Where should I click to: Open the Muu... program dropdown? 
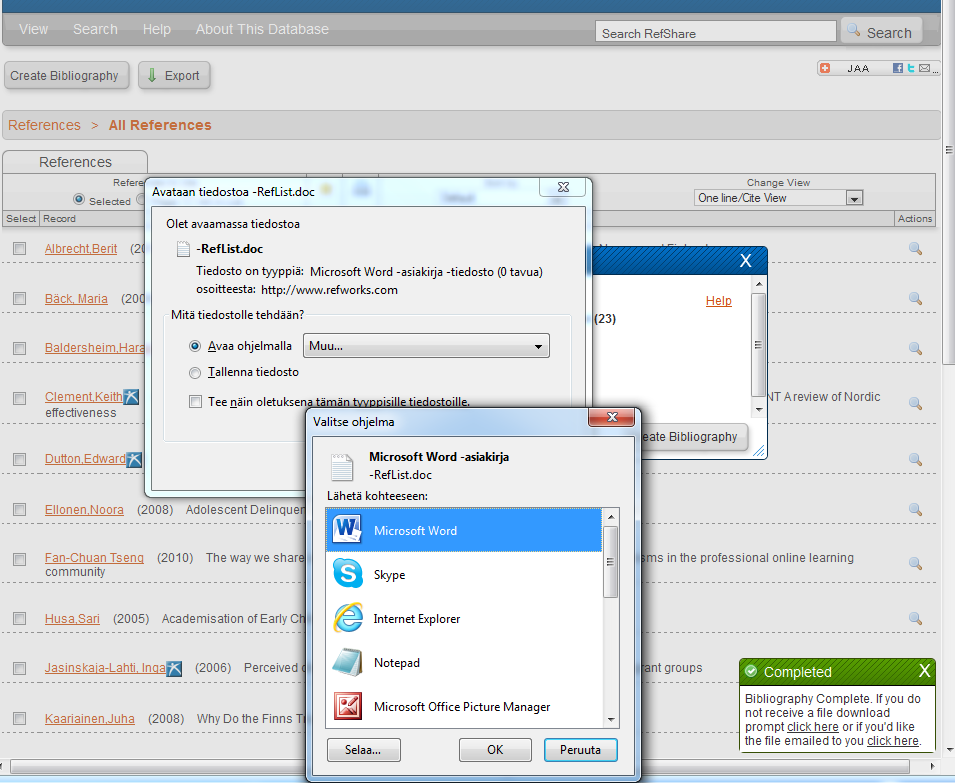pos(426,346)
